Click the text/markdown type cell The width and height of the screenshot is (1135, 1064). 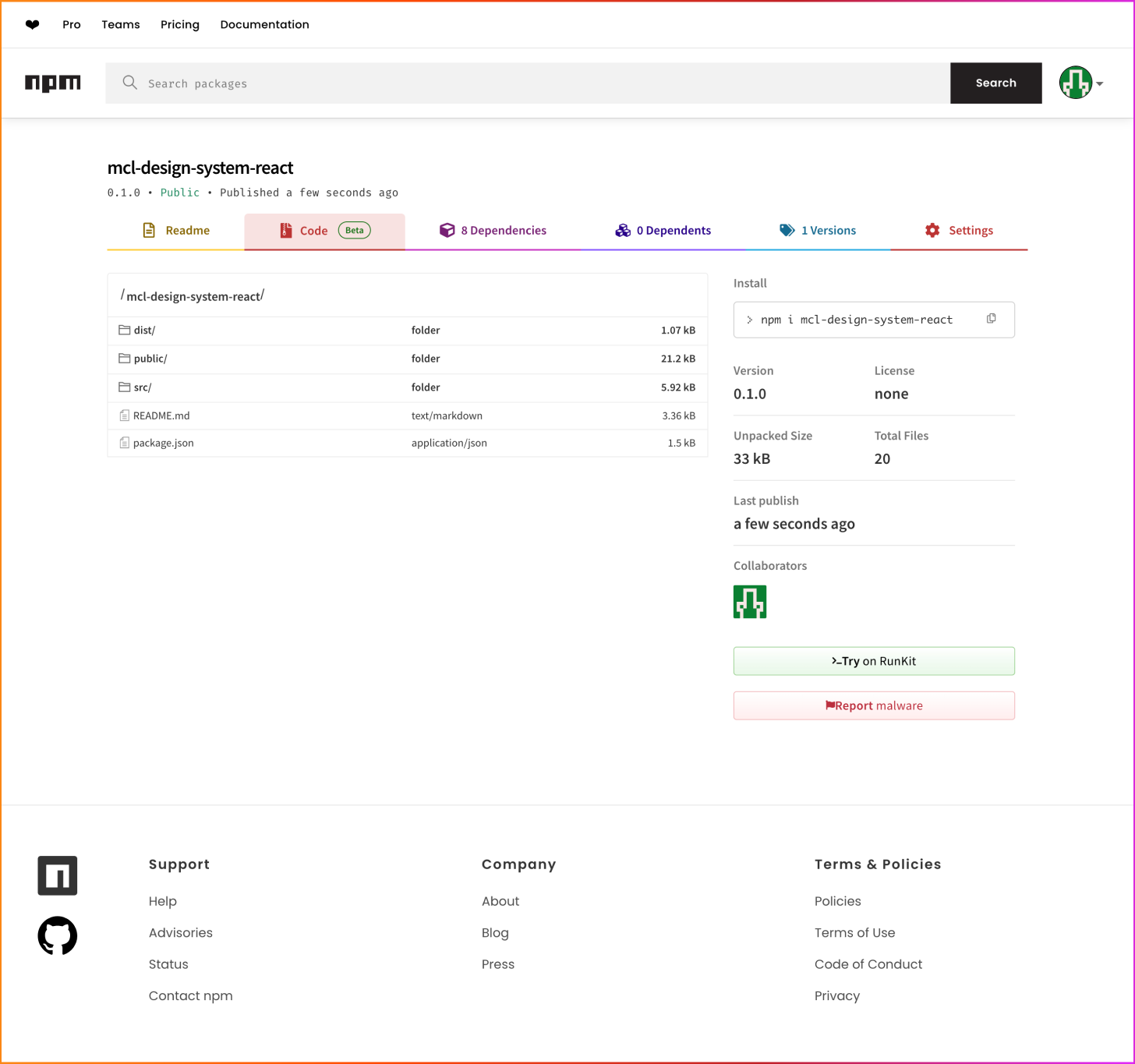tap(447, 415)
